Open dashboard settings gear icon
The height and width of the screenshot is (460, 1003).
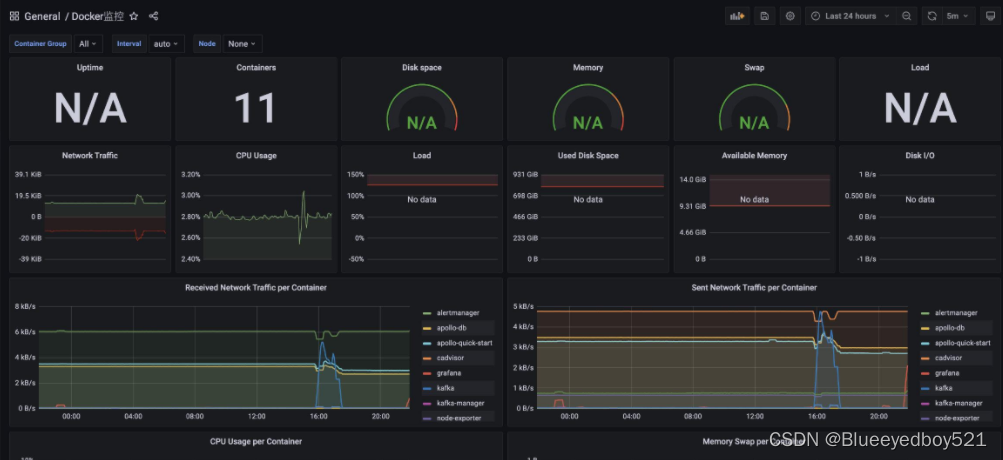tap(790, 16)
